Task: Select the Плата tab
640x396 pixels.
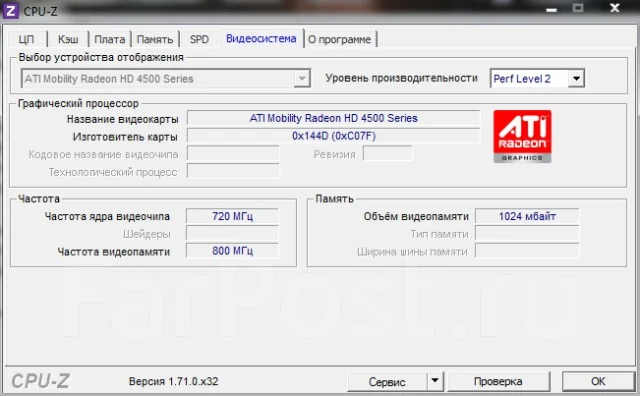Action: pyautogui.click(x=109, y=39)
